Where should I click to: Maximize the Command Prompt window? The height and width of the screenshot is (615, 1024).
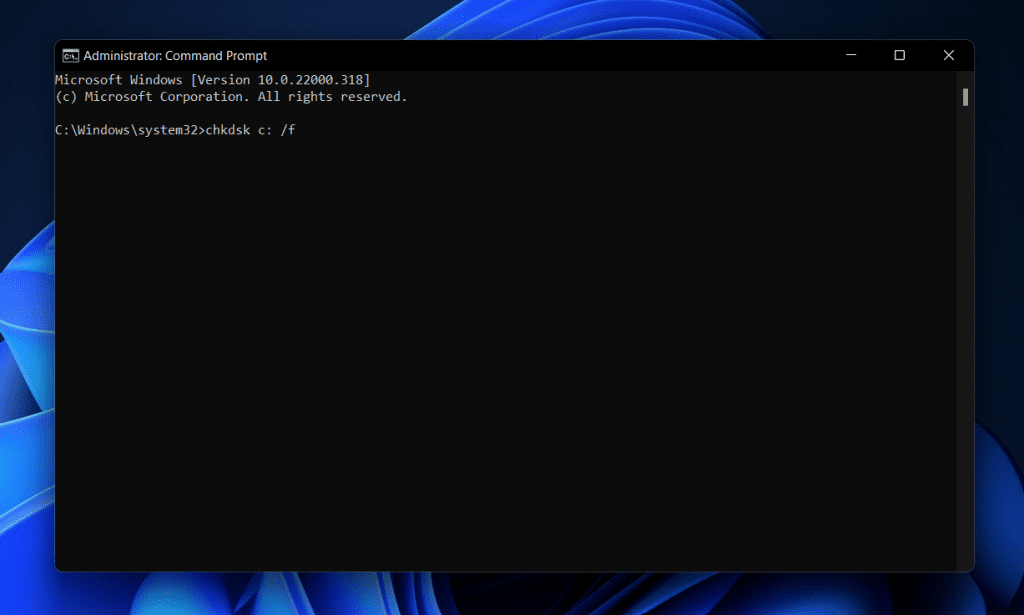[899, 55]
